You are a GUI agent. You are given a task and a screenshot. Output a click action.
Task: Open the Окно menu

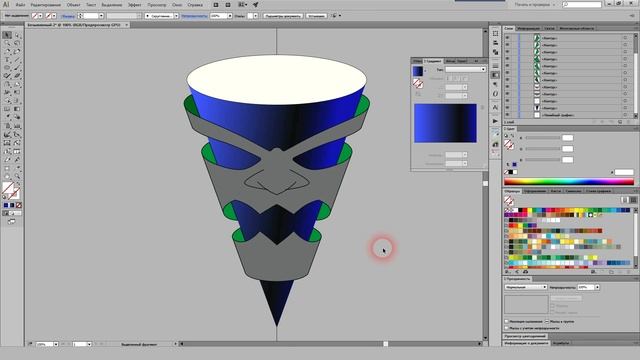click(177, 5)
